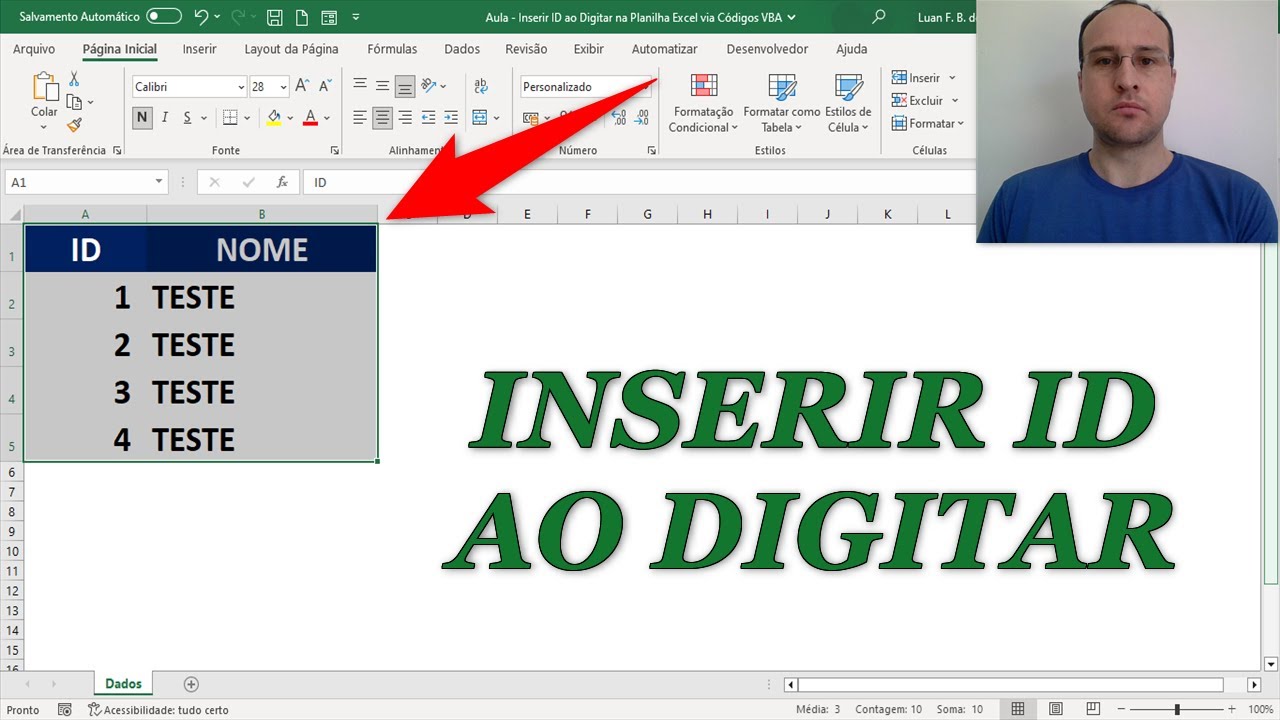Increase decimal places icon

[x=618, y=118]
